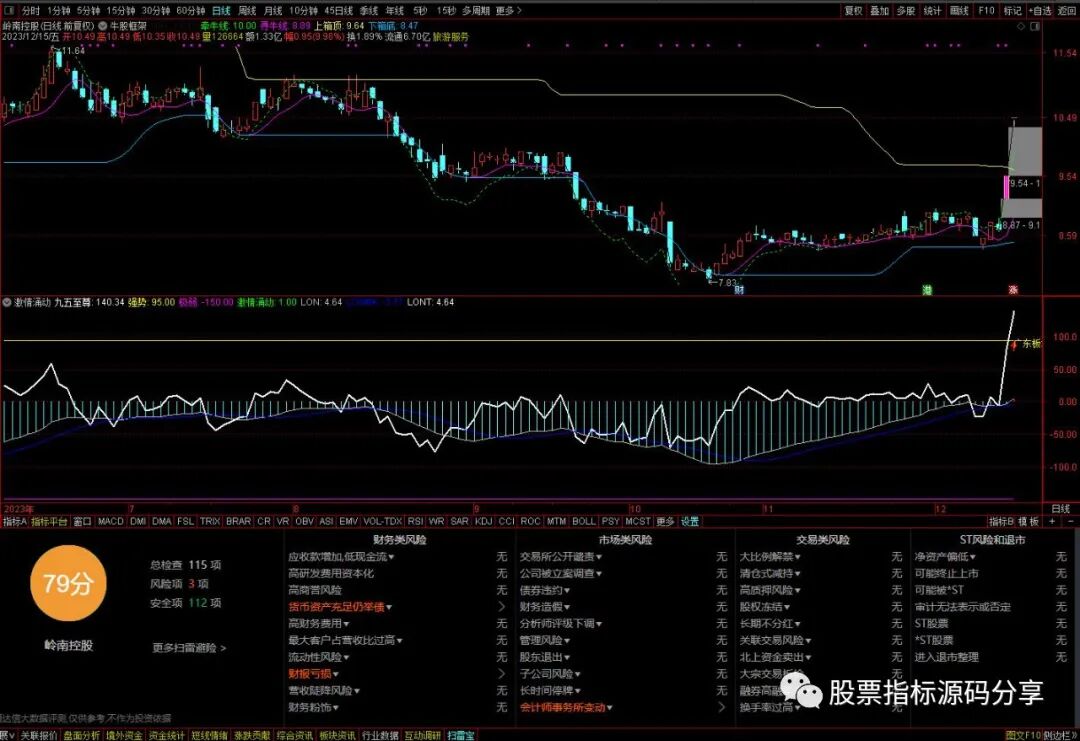Select VOL-TDX indicator tab
This screenshot has width=1080, height=741.
coord(382,522)
